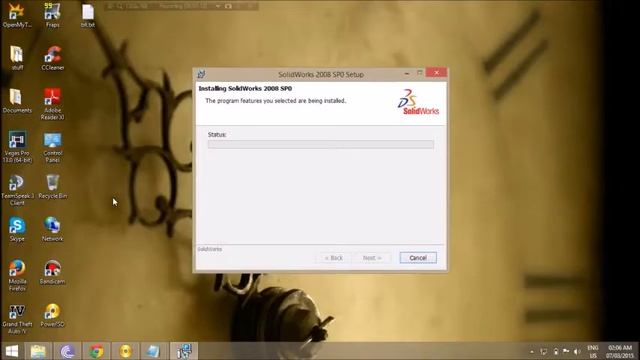Screen dimensions: 640x360
Task: Open the PowerISO desktop shortcut
Action: (x=53, y=315)
